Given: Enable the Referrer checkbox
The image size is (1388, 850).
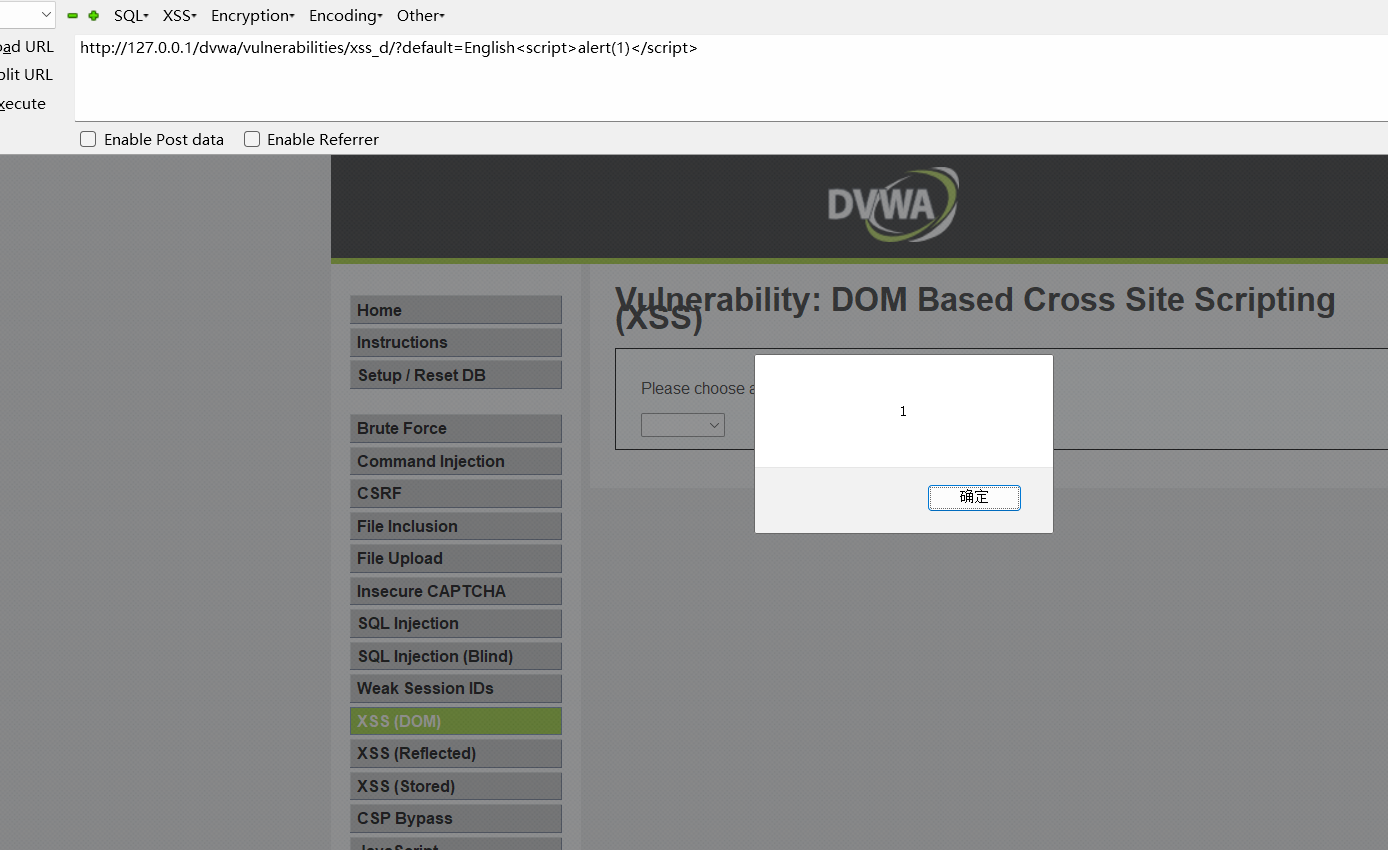Looking at the screenshot, I should point(252,140).
